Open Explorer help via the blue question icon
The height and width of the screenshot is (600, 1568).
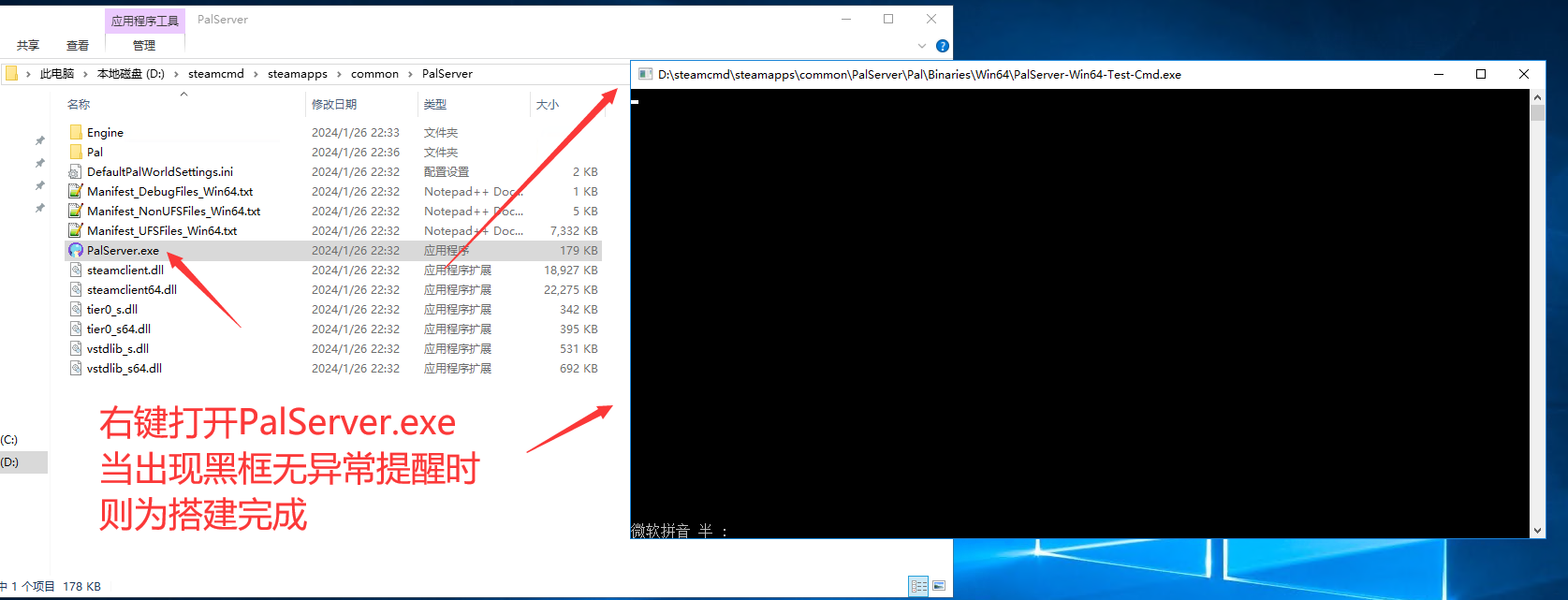tap(942, 46)
